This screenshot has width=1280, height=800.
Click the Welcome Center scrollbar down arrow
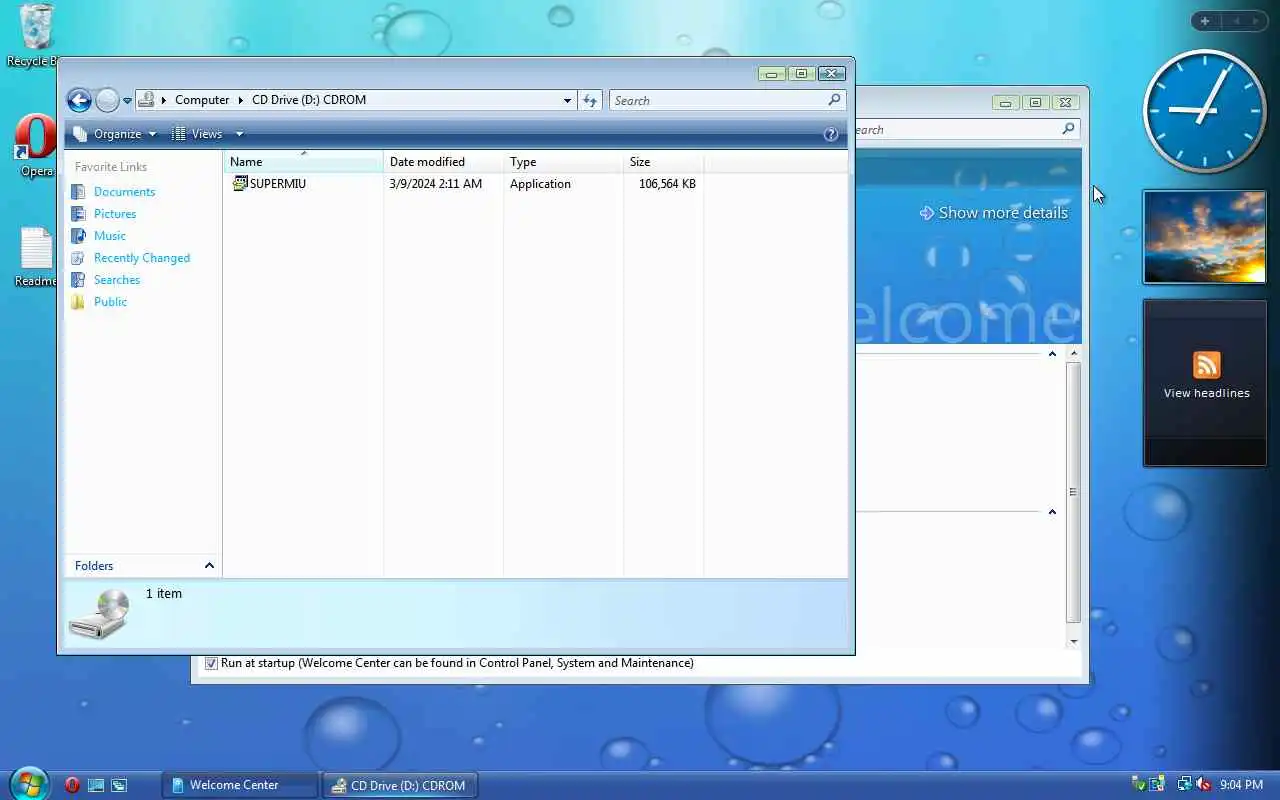1073,641
